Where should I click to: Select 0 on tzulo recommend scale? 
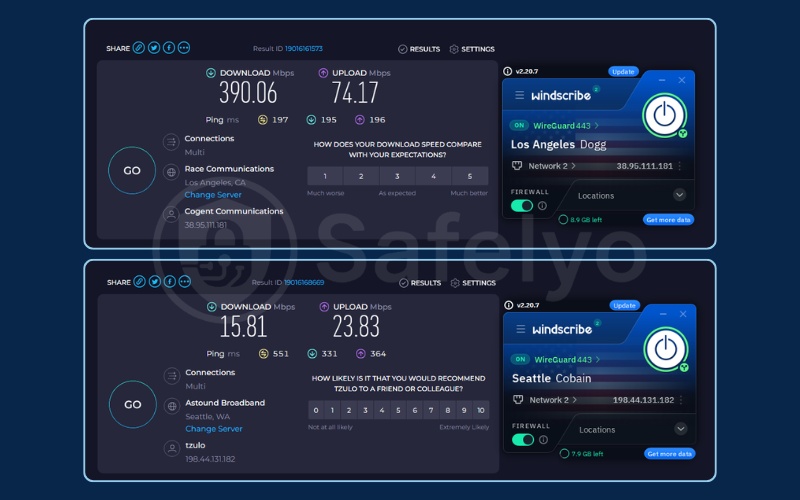tap(316, 410)
